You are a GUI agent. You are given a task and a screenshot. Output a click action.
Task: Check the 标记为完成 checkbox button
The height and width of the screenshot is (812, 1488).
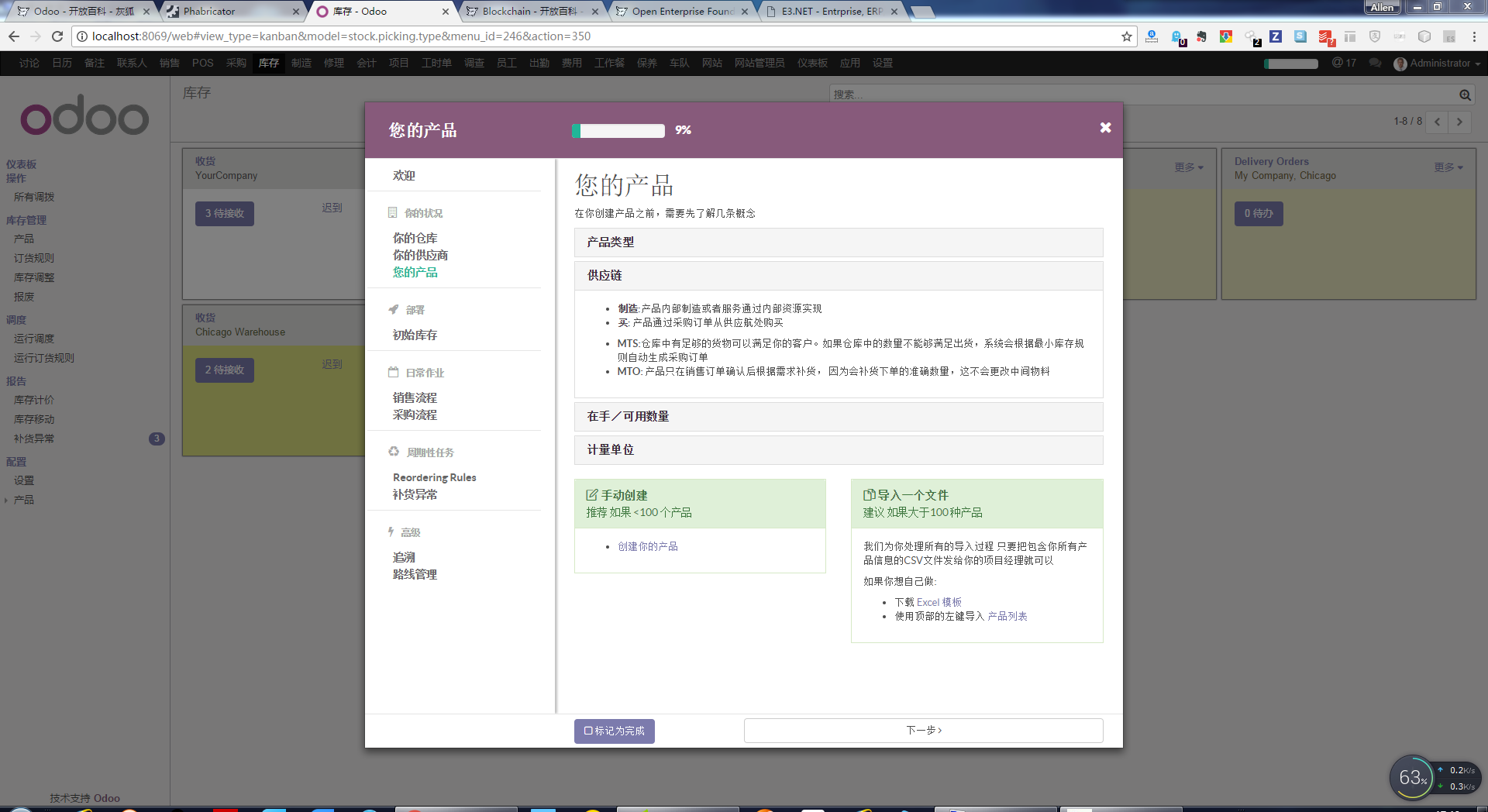614,731
